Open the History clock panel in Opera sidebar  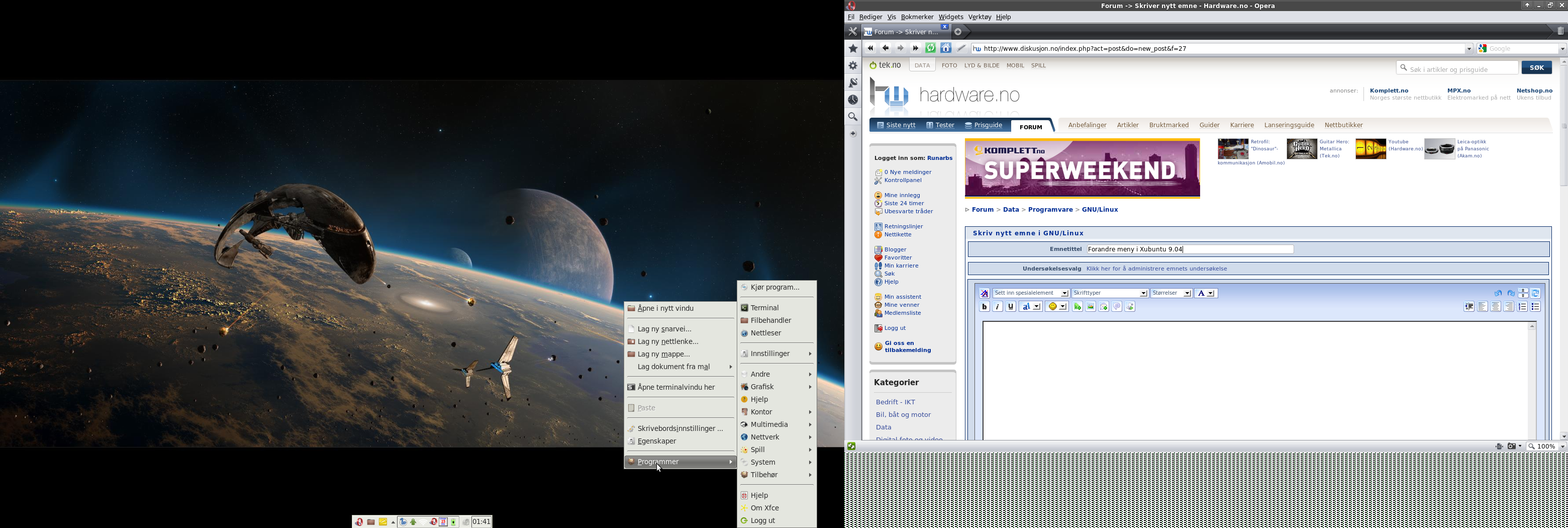(853, 100)
